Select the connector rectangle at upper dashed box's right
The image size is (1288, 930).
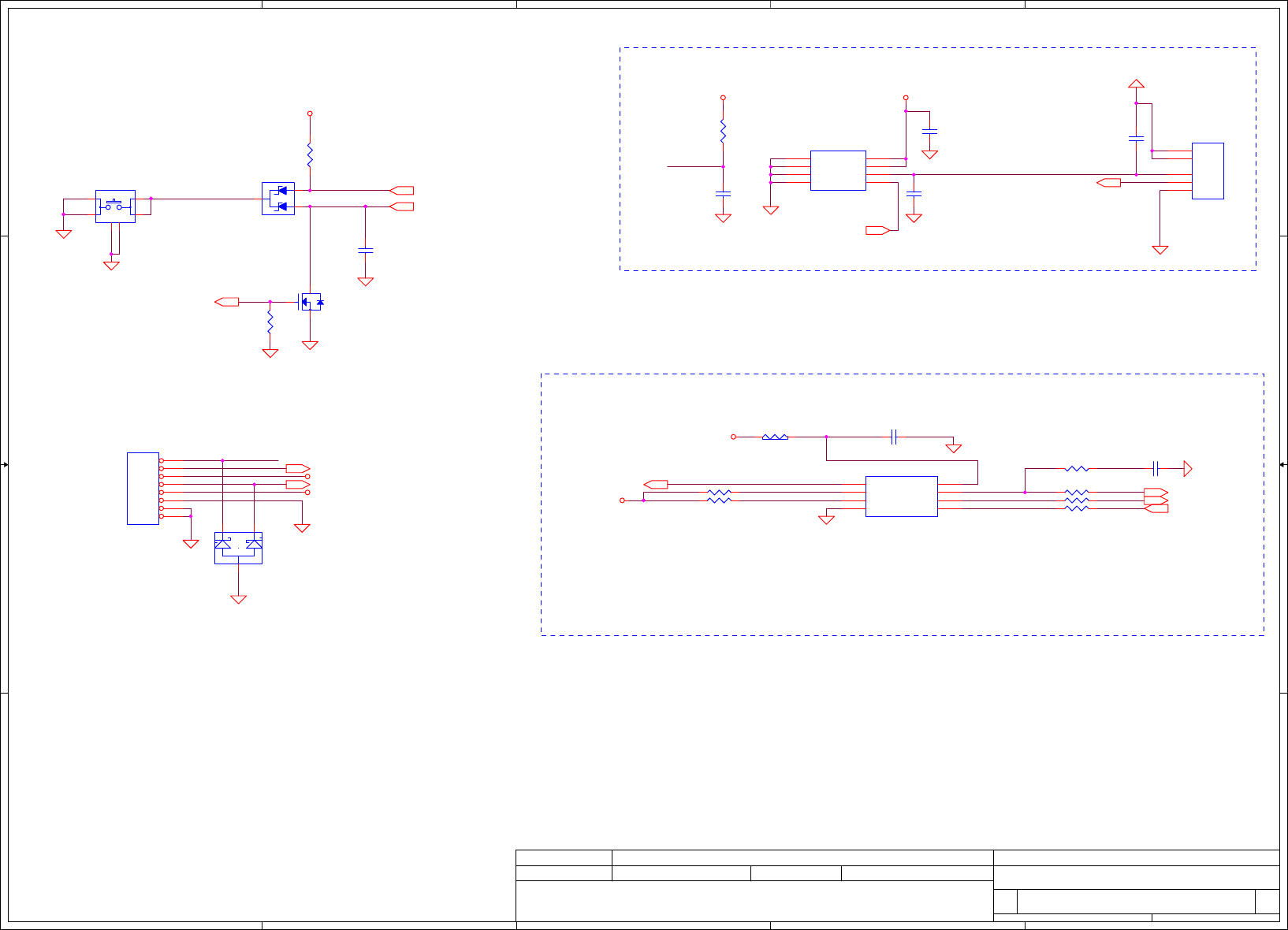[x=1208, y=171]
